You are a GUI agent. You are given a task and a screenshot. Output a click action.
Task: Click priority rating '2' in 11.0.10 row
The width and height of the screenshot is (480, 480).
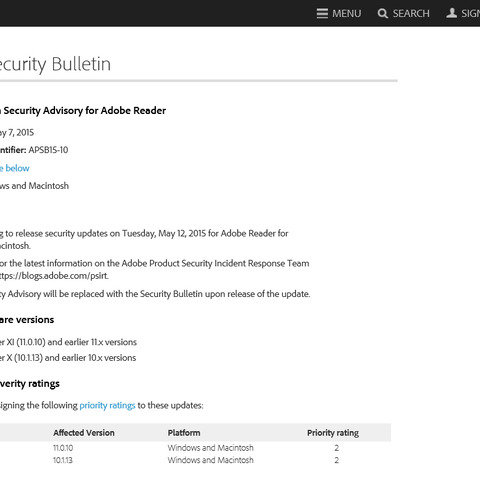tap(337, 448)
